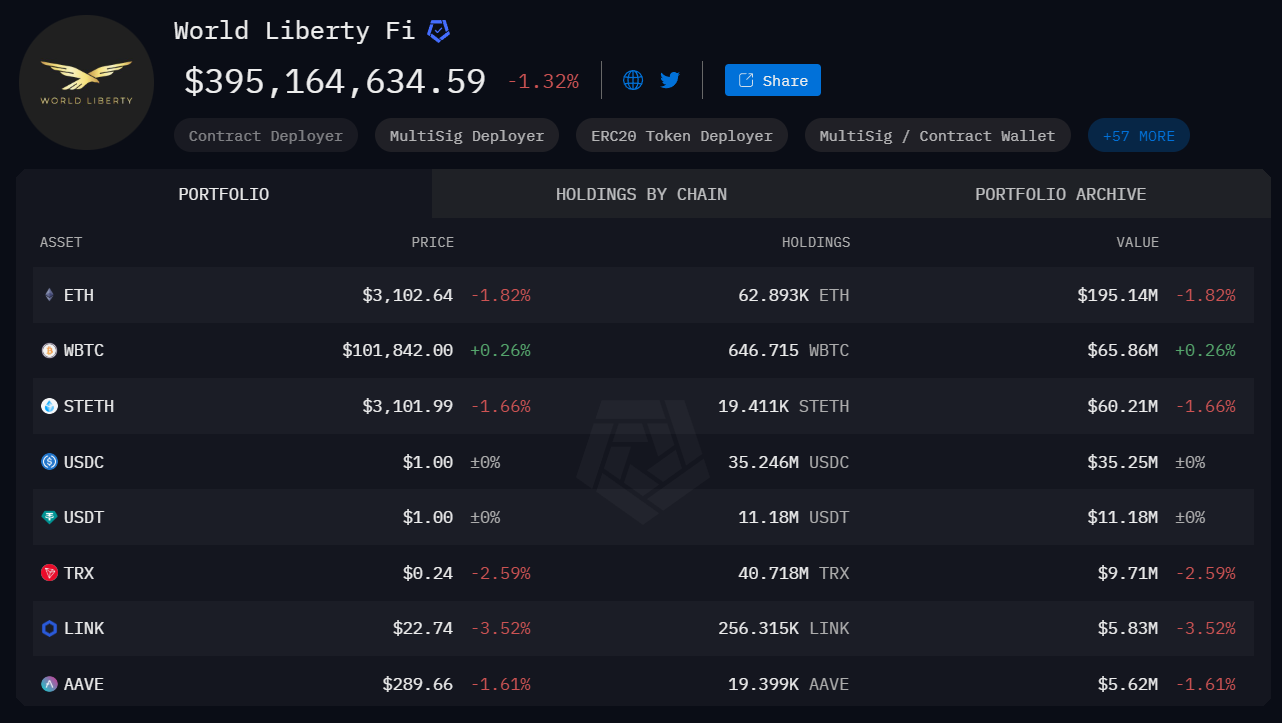Select the STETH token icon
The image size is (1282, 723).
click(x=49, y=406)
